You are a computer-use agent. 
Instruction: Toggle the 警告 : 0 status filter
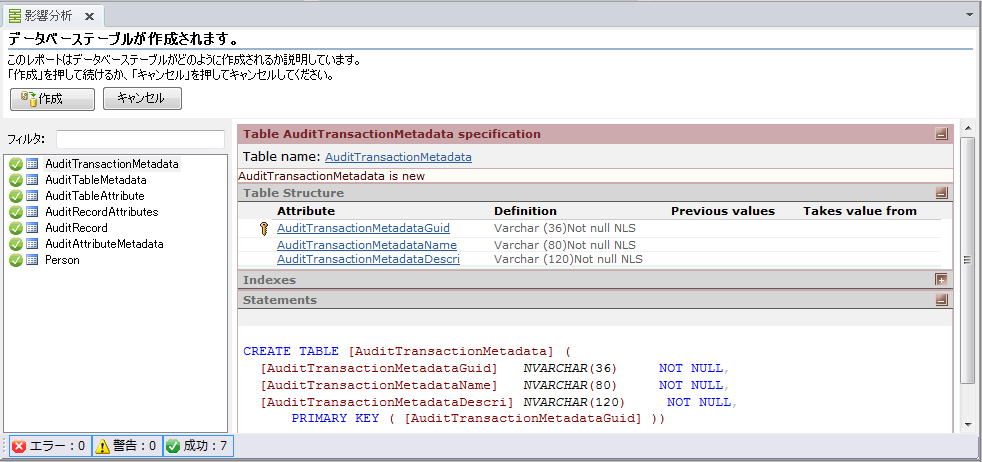[128, 446]
